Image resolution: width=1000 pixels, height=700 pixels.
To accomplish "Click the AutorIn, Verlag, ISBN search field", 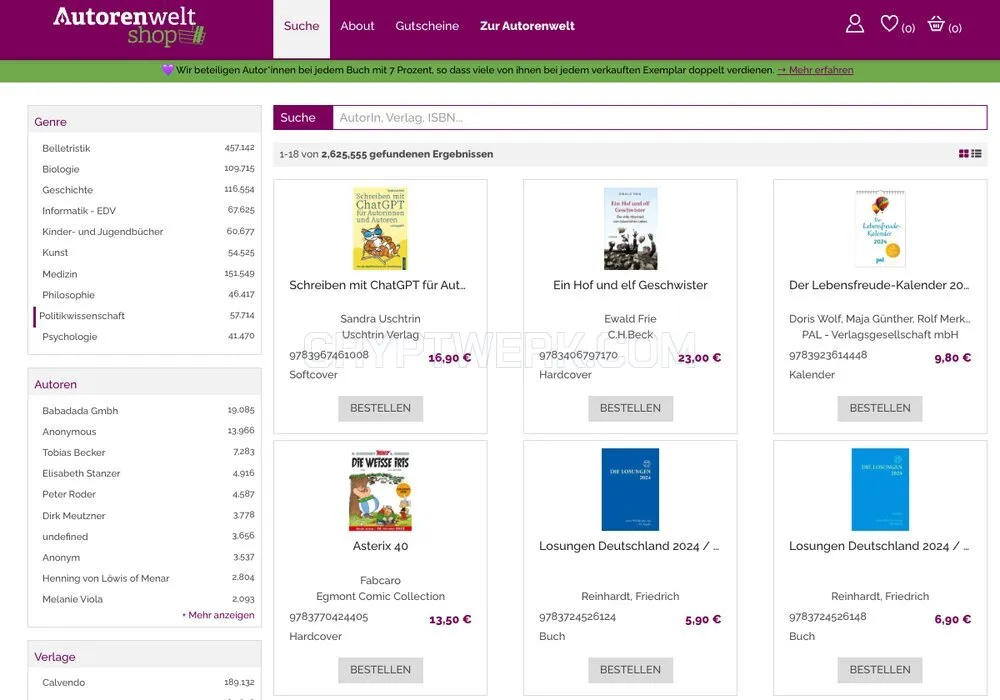I will 659,117.
